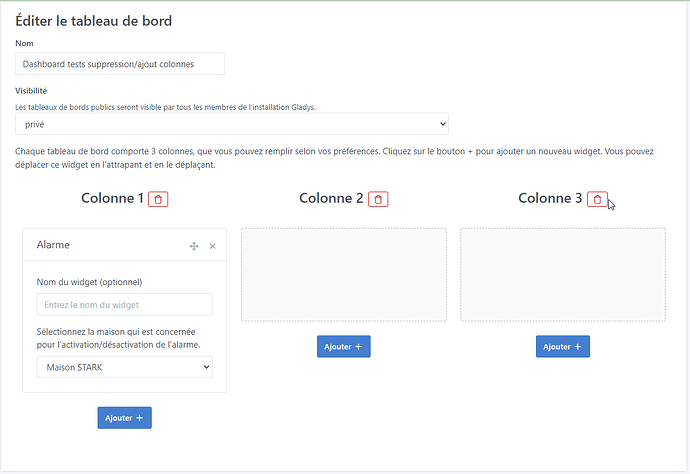This screenshot has width=690, height=474.
Task: Close the Alarme widget with the X
Action: pyautogui.click(x=212, y=245)
